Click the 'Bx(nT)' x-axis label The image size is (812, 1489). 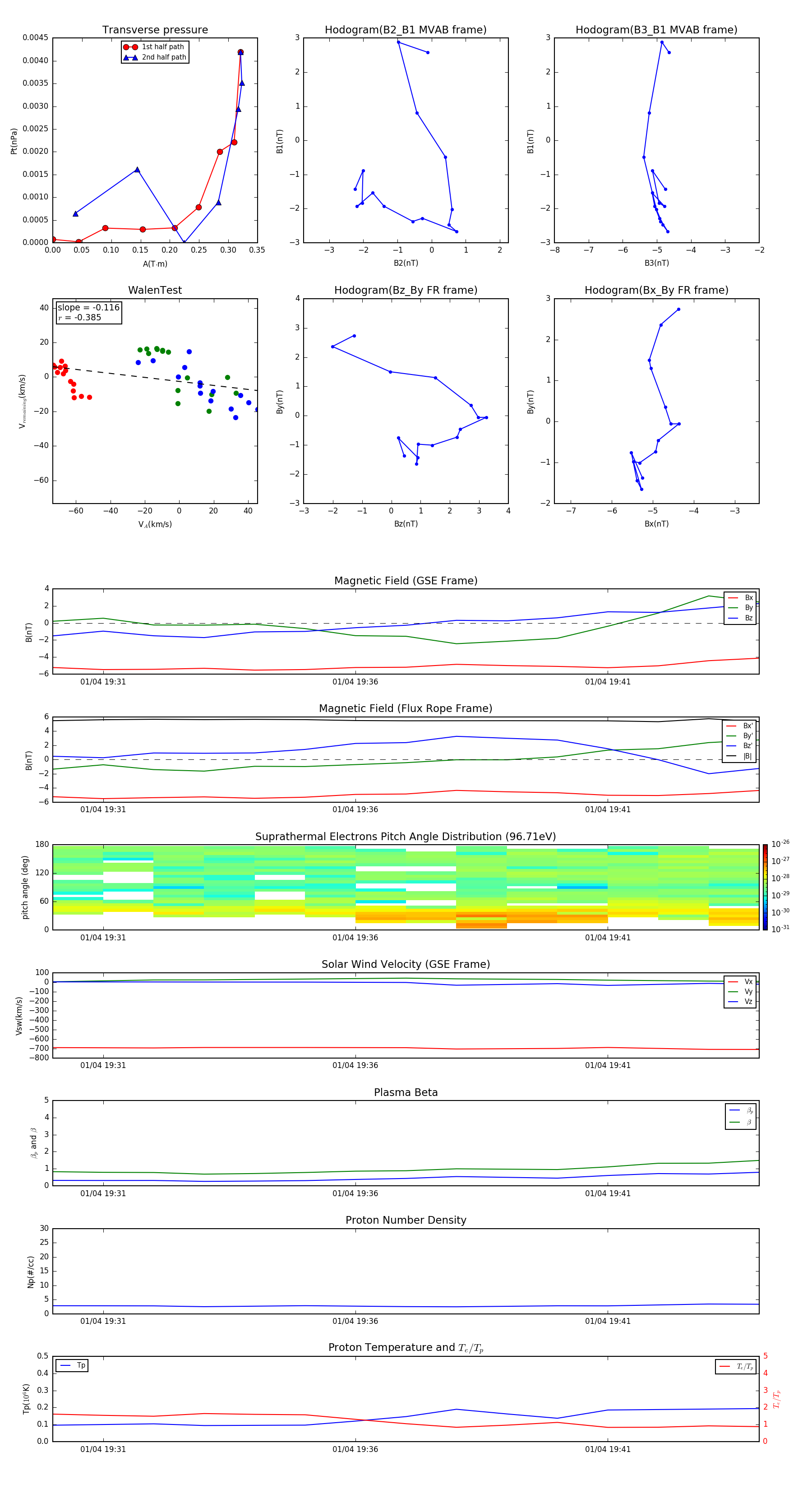pos(656,524)
